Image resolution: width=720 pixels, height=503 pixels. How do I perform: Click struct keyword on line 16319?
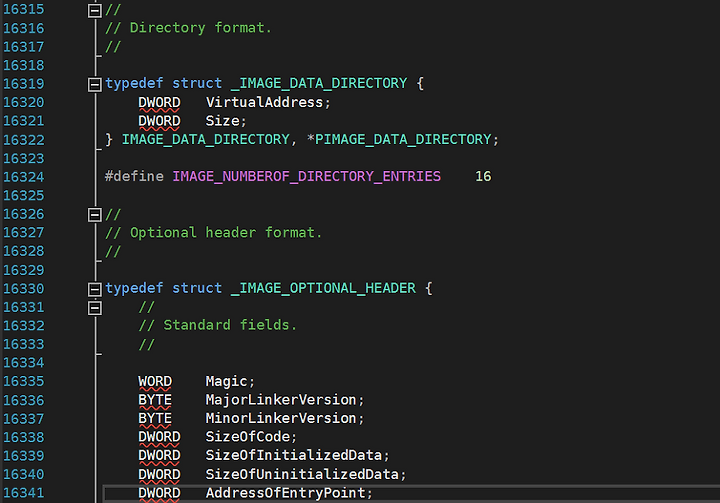197,83
